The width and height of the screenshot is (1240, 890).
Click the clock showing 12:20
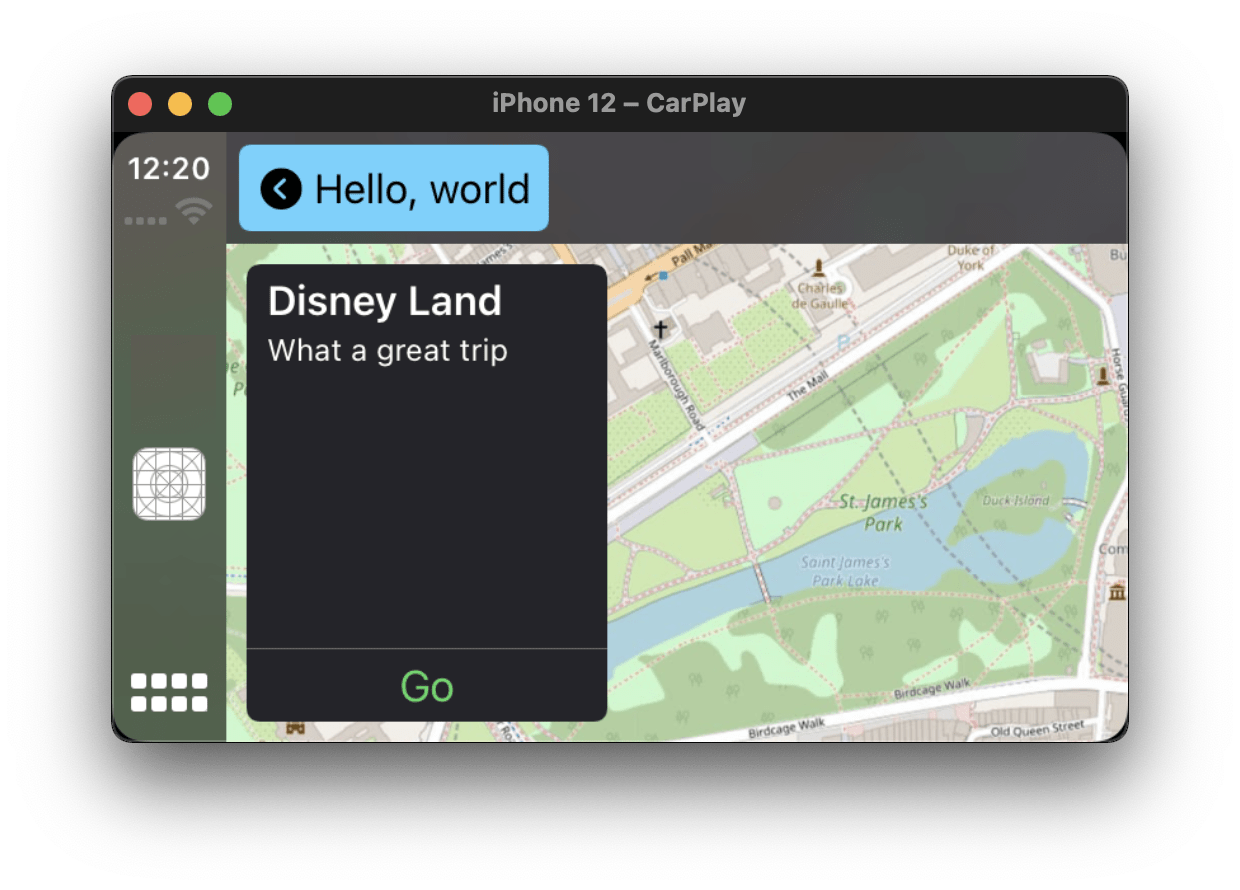(x=168, y=169)
